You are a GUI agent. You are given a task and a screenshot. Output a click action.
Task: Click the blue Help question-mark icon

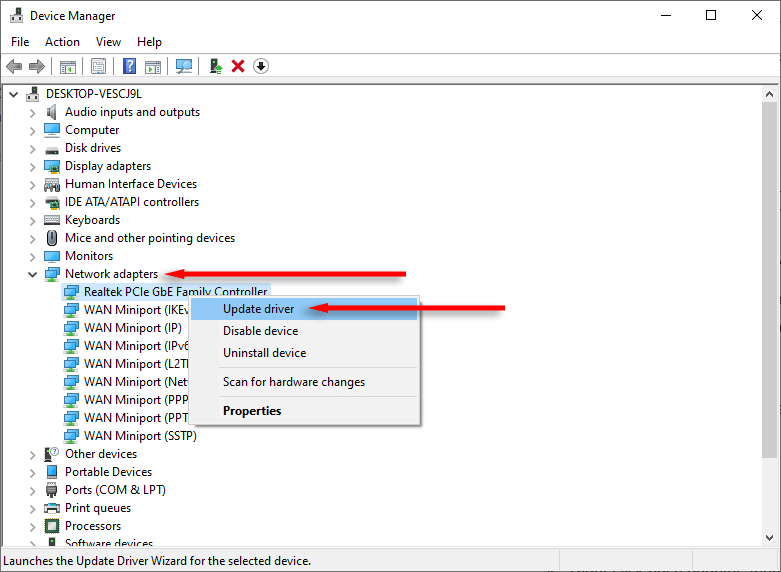[129, 66]
